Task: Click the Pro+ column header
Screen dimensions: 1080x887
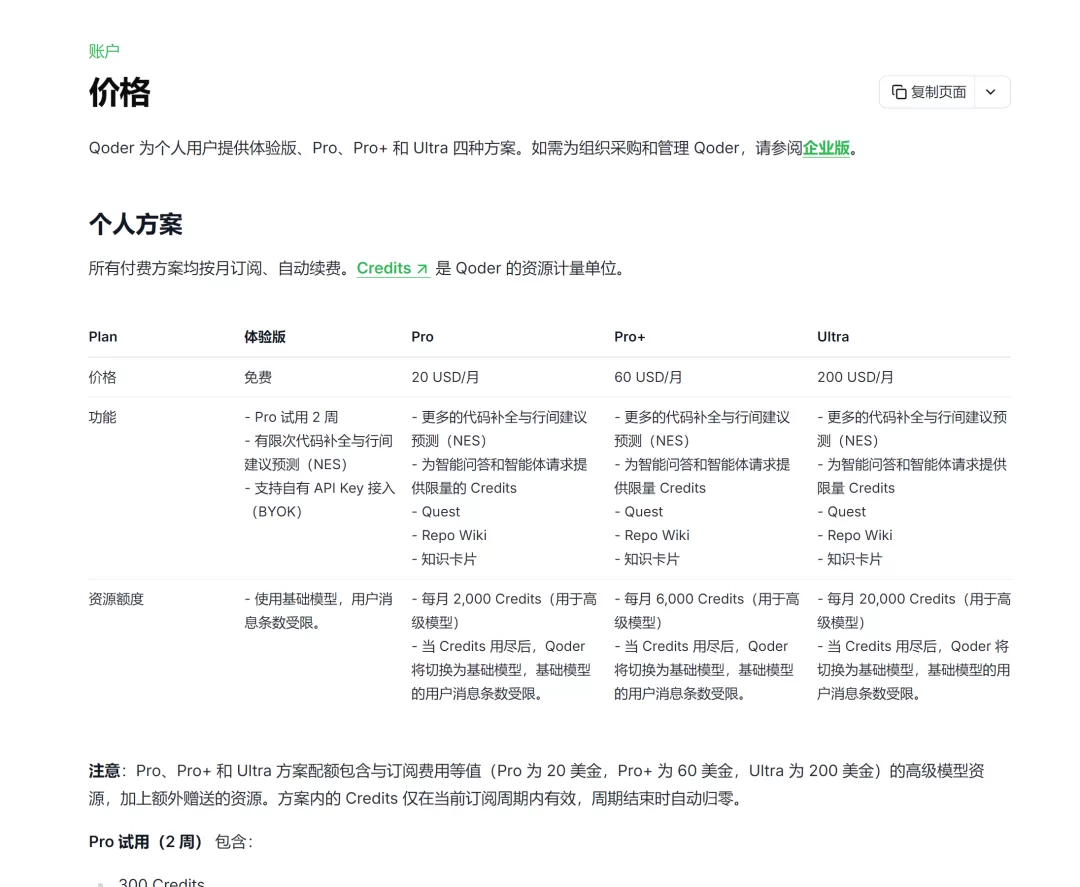Action: click(630, 337)
